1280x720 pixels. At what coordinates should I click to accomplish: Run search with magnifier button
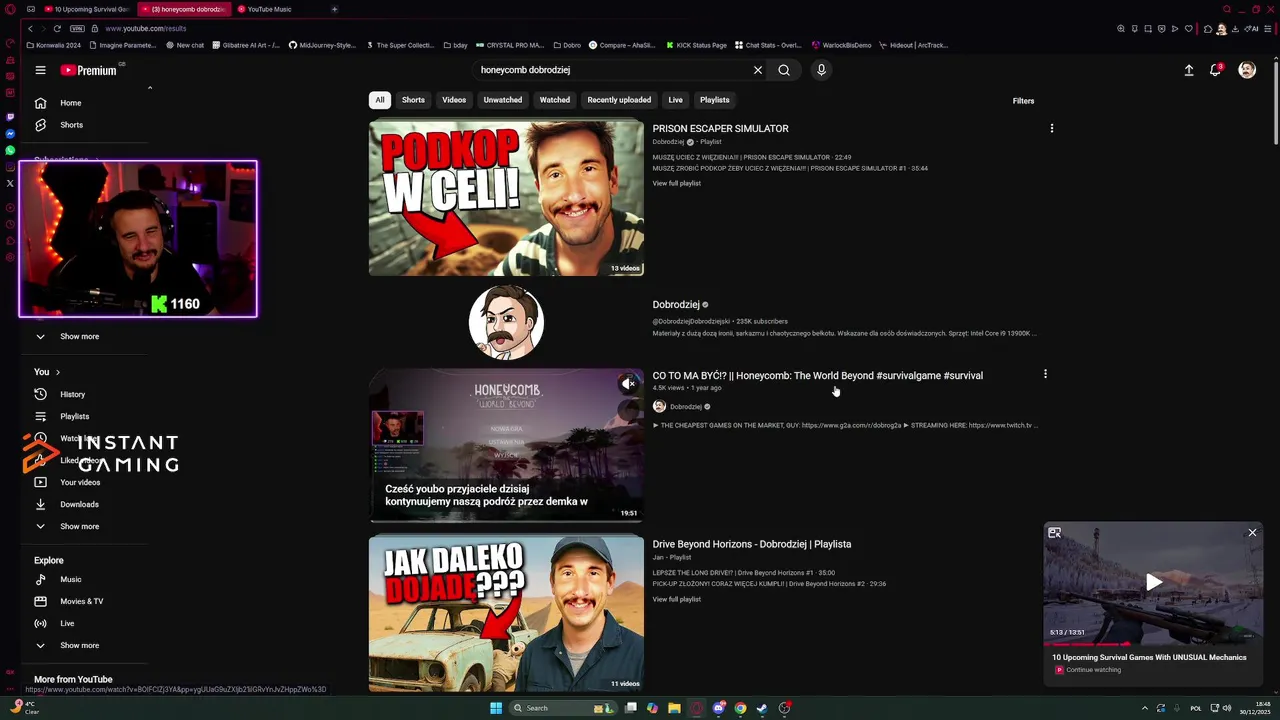(784, 70)
